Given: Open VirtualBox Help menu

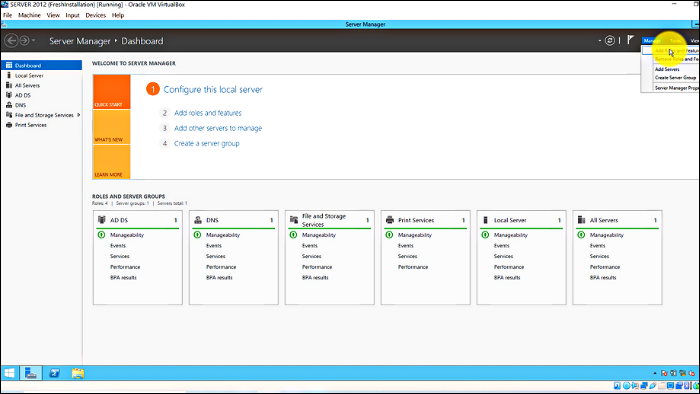Looking at the screenshot, I should 118,15.
